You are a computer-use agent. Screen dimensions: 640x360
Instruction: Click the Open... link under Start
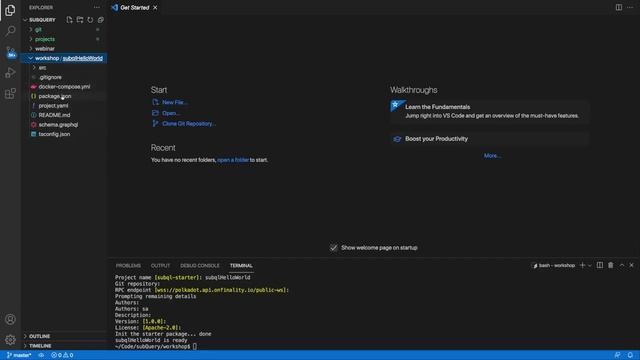click(x=171, y=113)
